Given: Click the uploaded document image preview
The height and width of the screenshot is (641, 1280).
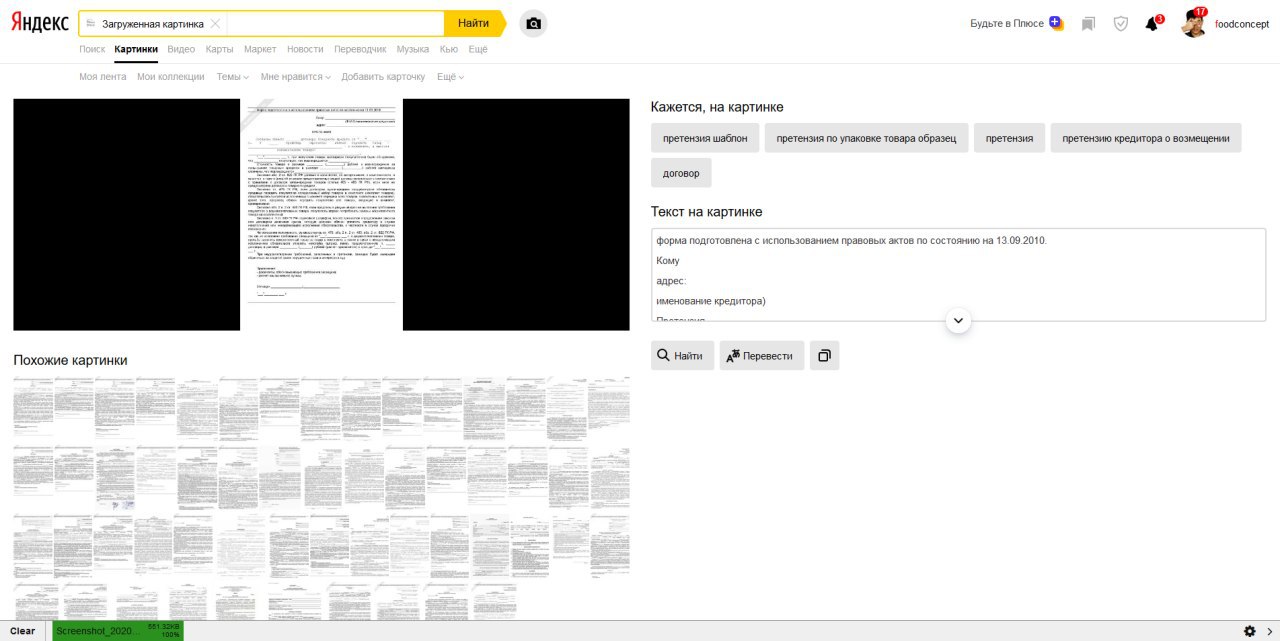Looking at the screenshot, I should [x=321, y=215].
